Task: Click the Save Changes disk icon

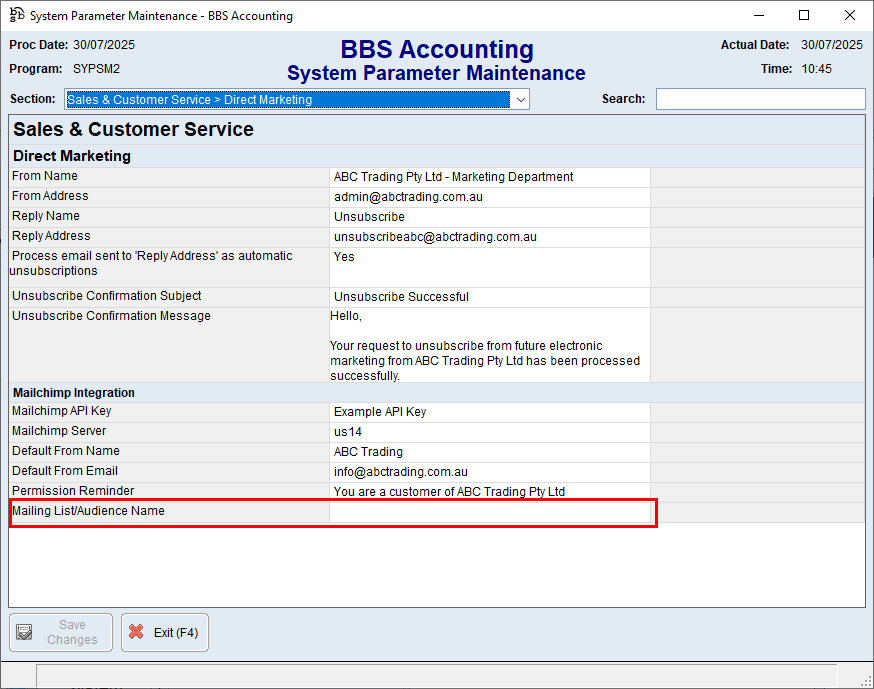Action: [25, 633]
